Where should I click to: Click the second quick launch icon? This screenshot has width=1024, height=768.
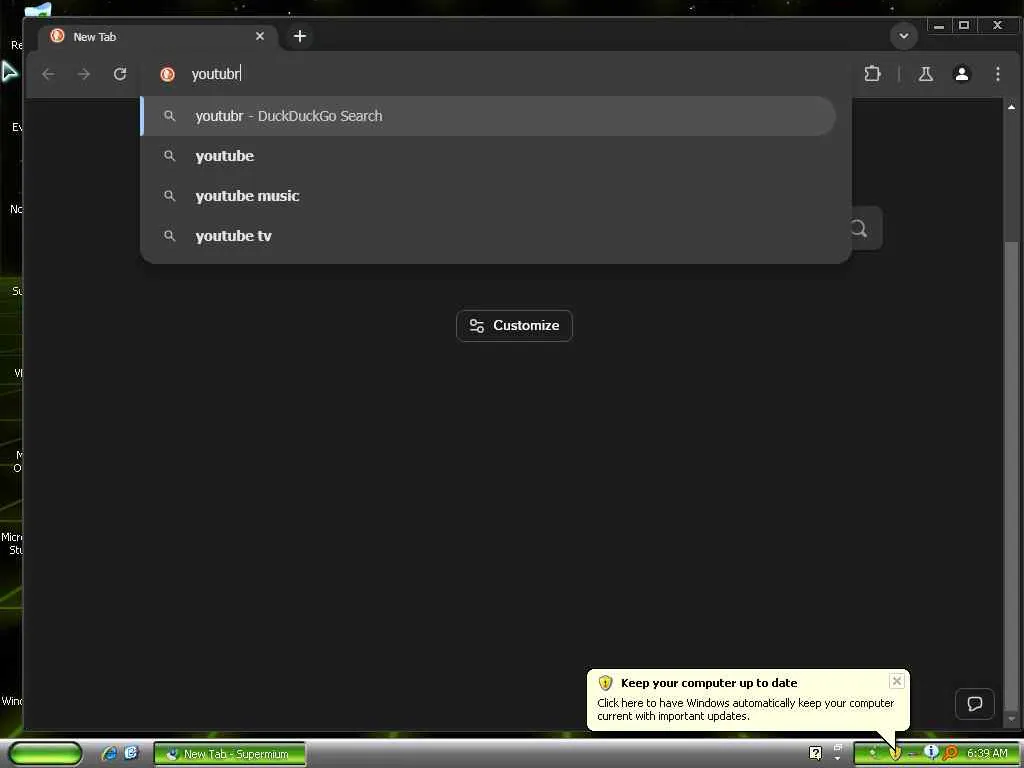131,753
